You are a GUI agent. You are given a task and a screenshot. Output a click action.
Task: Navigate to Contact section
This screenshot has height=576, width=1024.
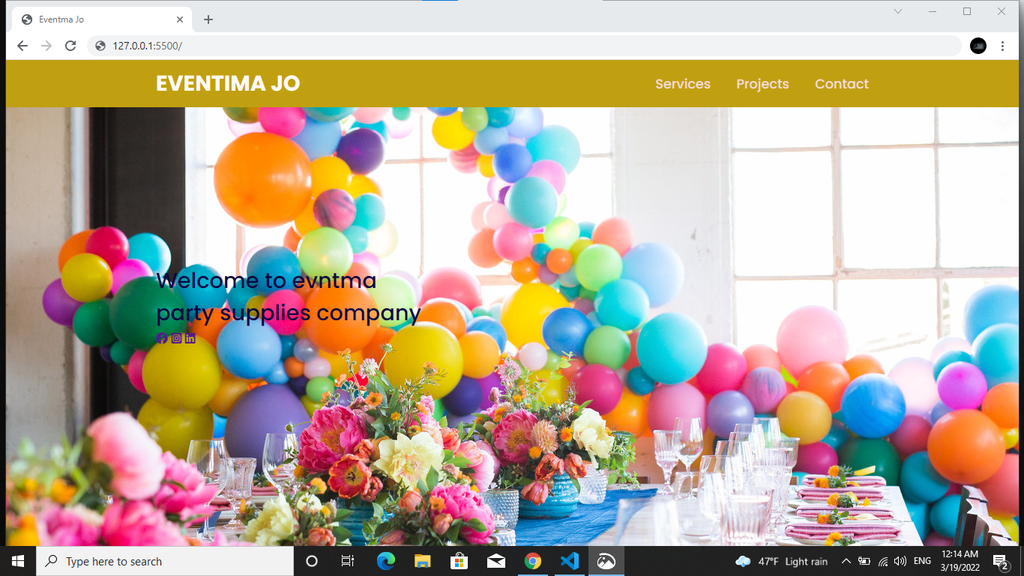click(841, 84)
